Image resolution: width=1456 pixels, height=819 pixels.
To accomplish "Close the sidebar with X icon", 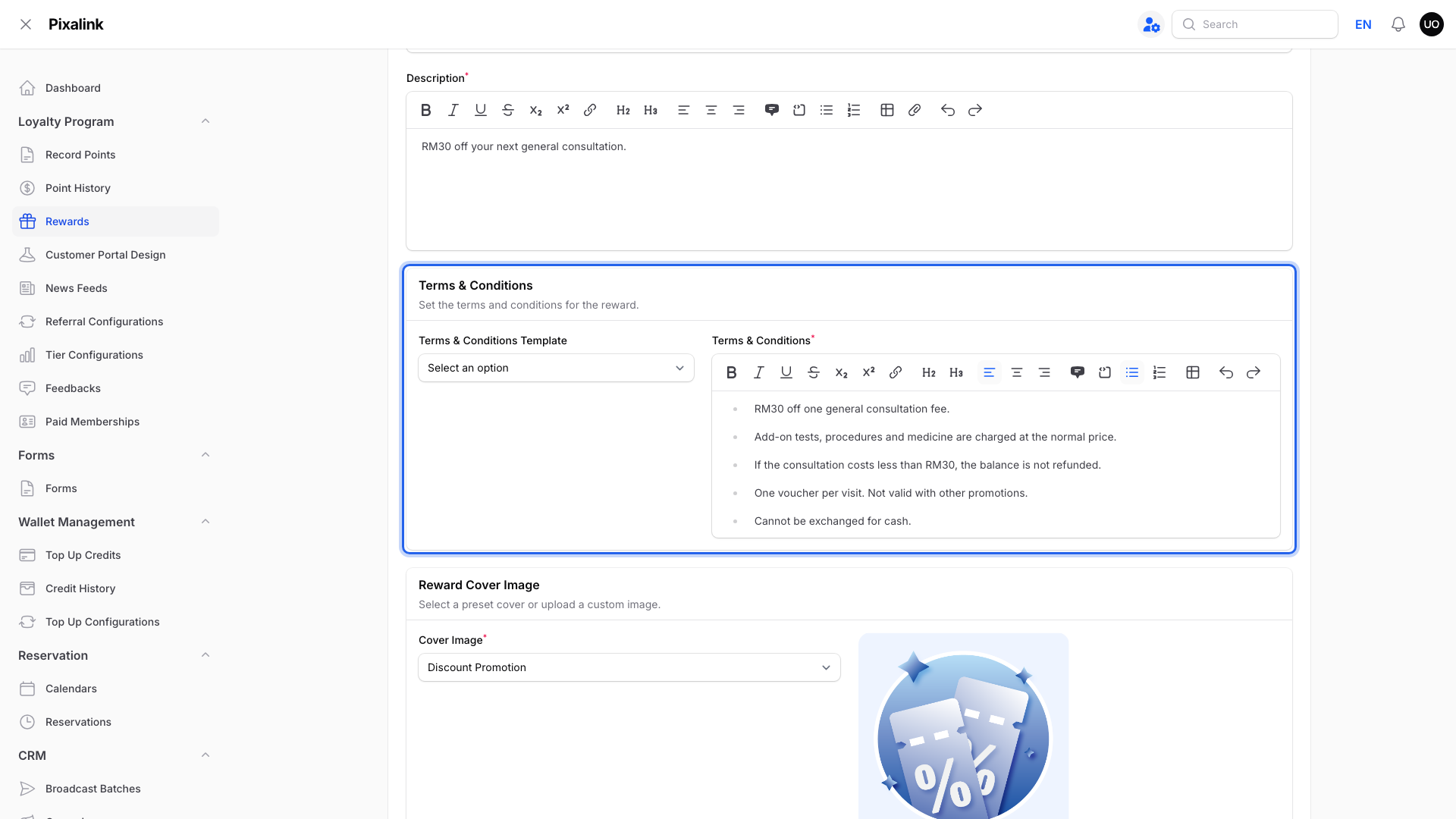I will [x=26, y=24].
